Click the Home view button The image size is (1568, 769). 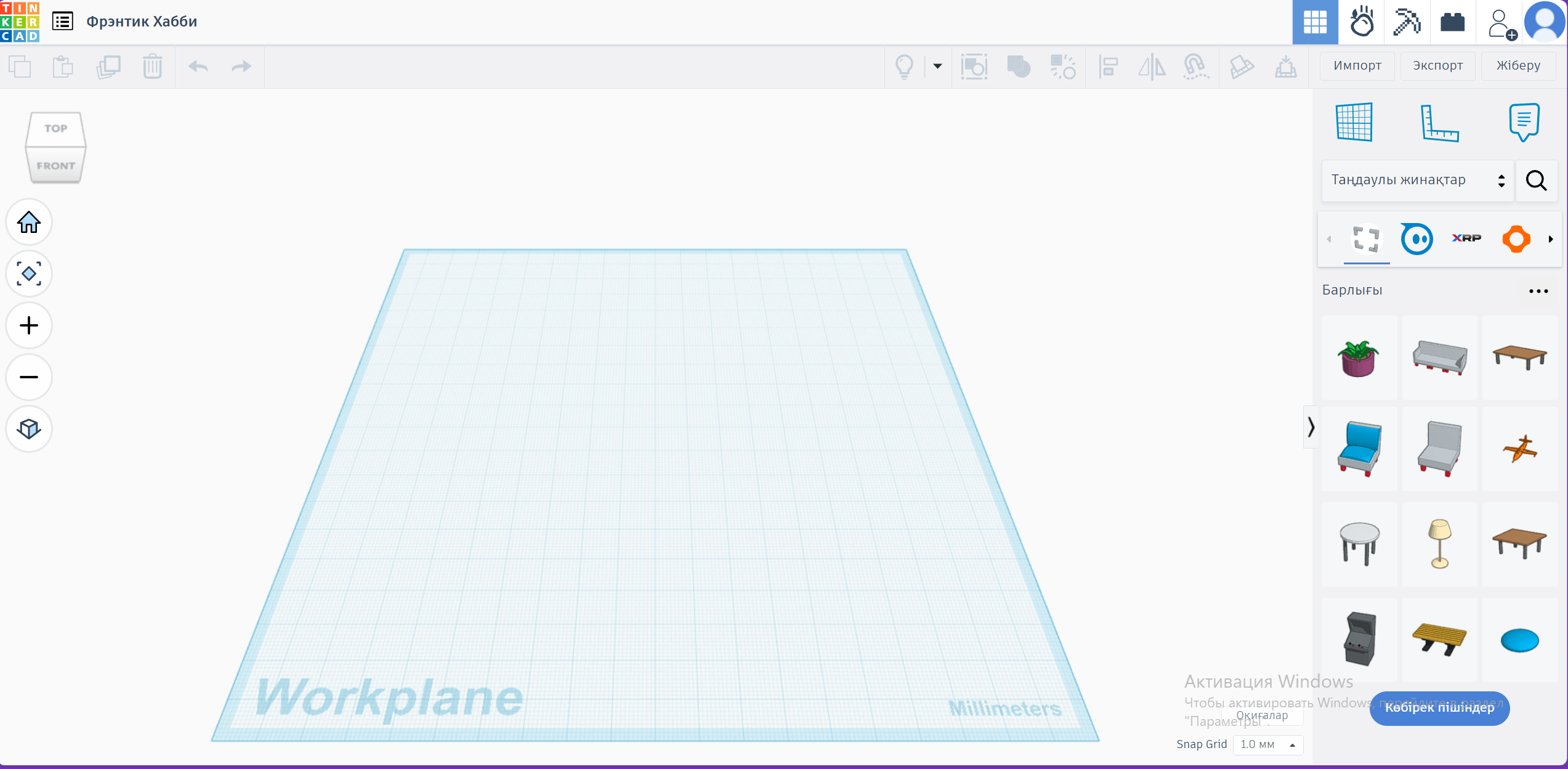[x=28, y=222]
